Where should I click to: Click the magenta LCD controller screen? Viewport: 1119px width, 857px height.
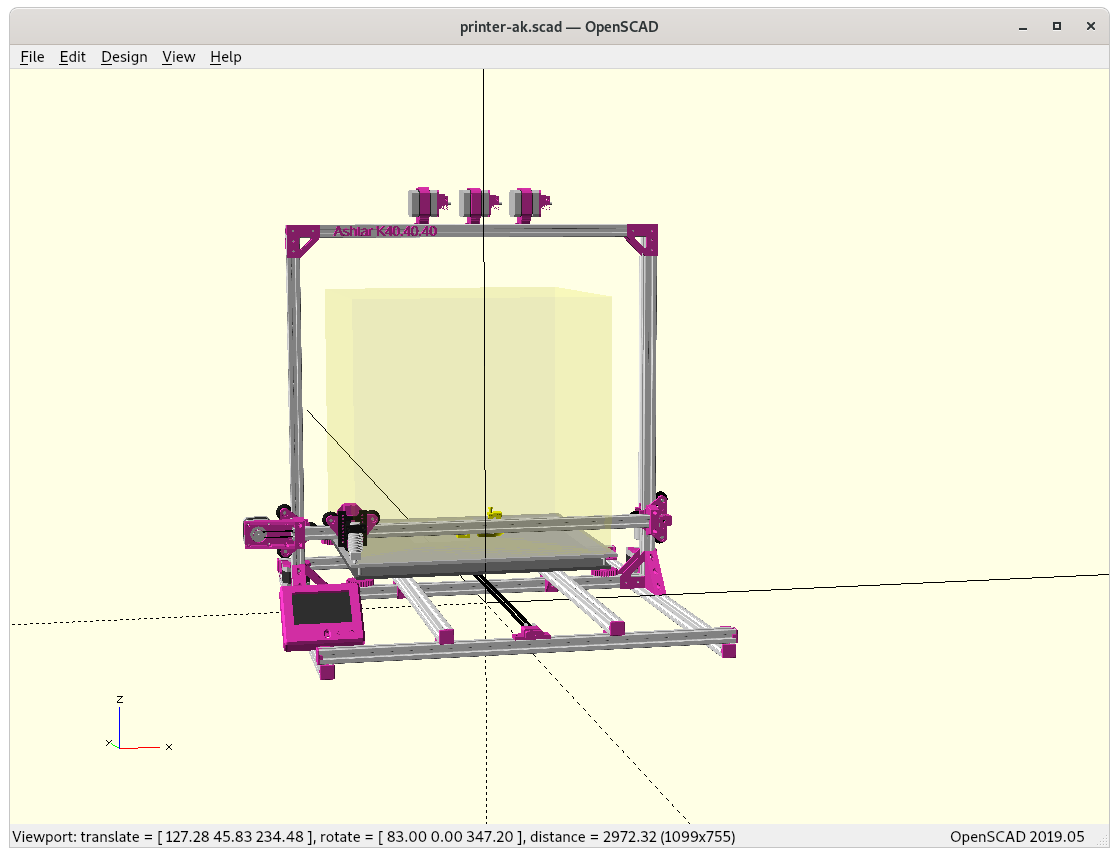(x=322, y=612)
